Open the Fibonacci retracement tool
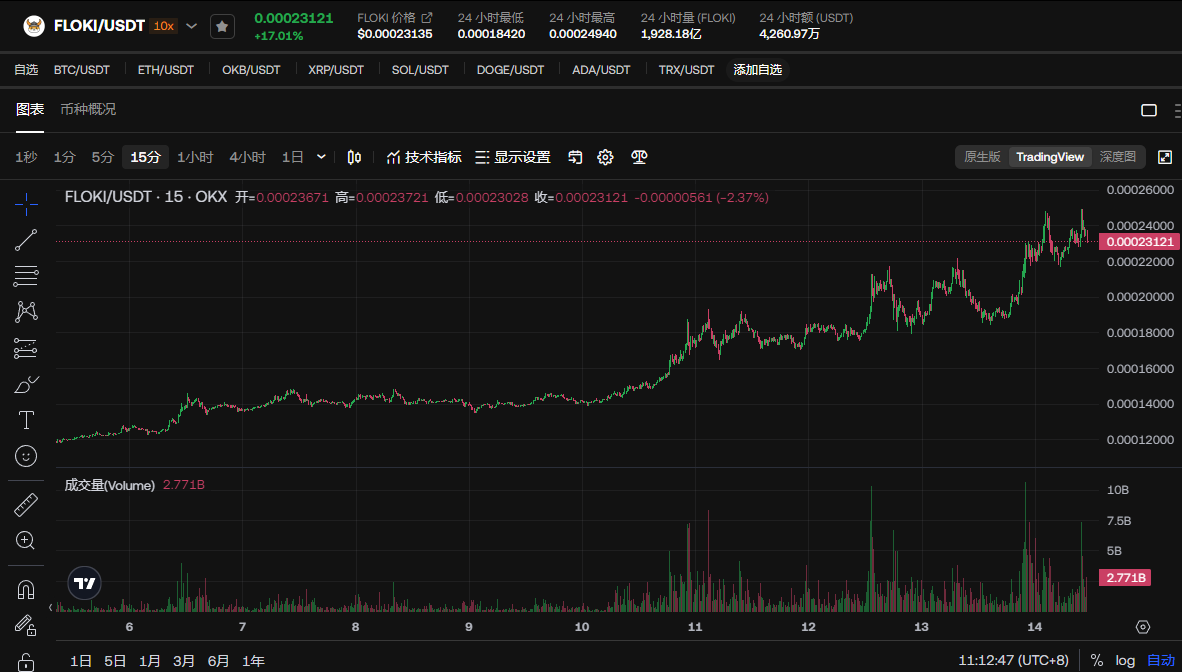 [x=27, y=276]
